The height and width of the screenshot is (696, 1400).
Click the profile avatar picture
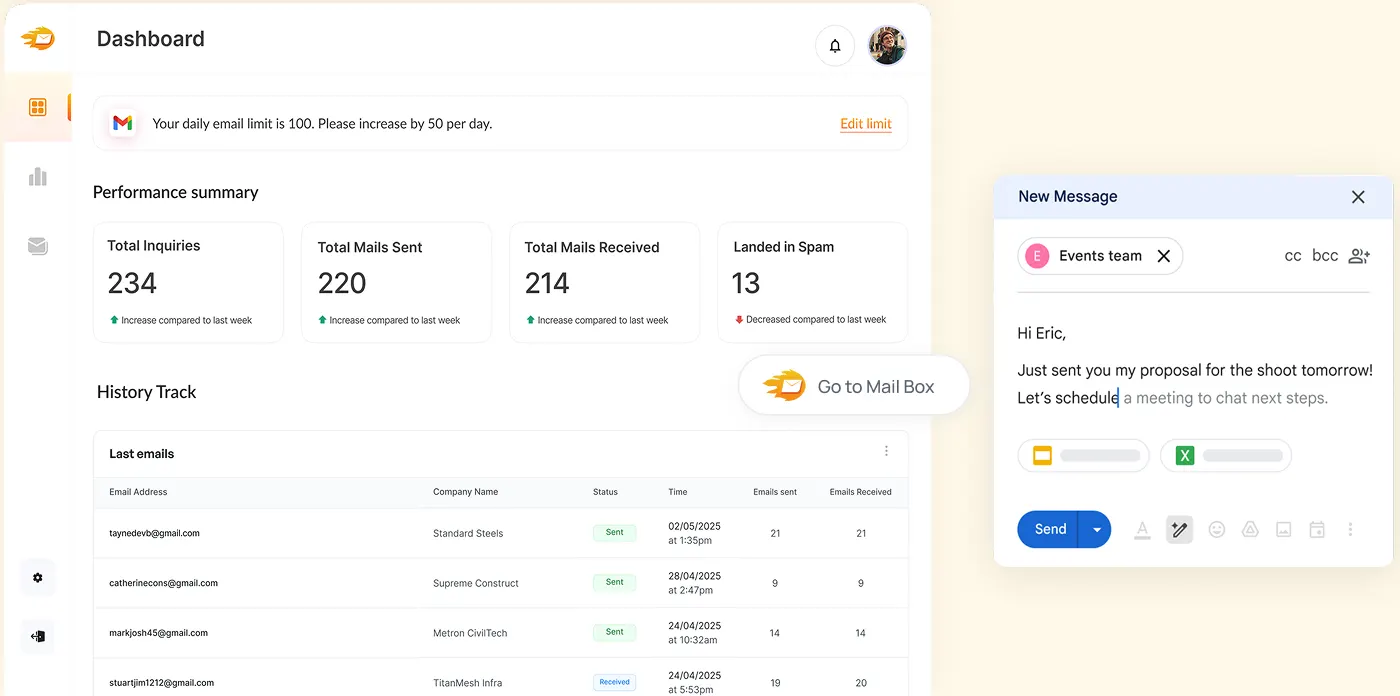tap(887, 45)
